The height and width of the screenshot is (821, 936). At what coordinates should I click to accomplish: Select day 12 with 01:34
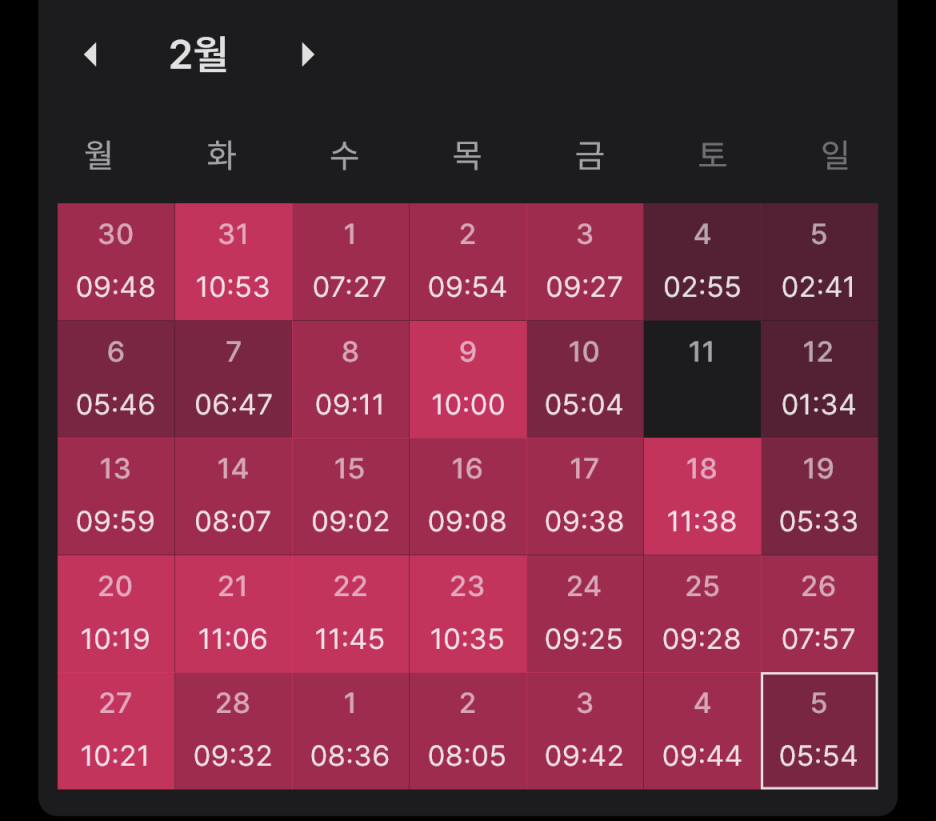tap(819, 379)
